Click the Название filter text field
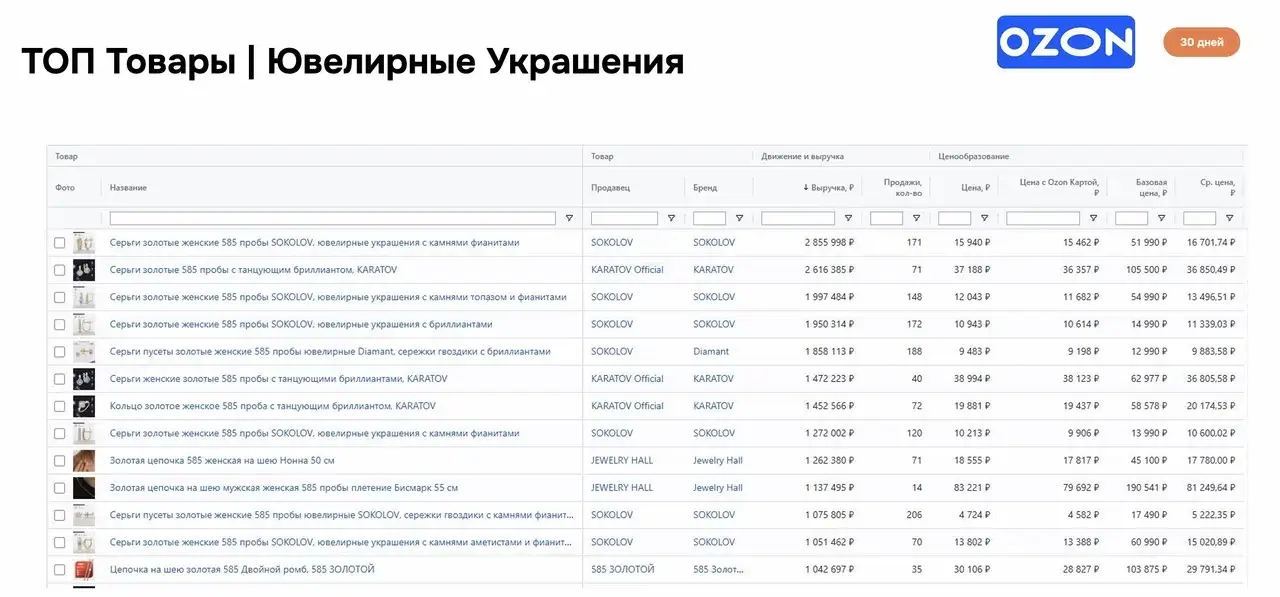 coord(332,218)
